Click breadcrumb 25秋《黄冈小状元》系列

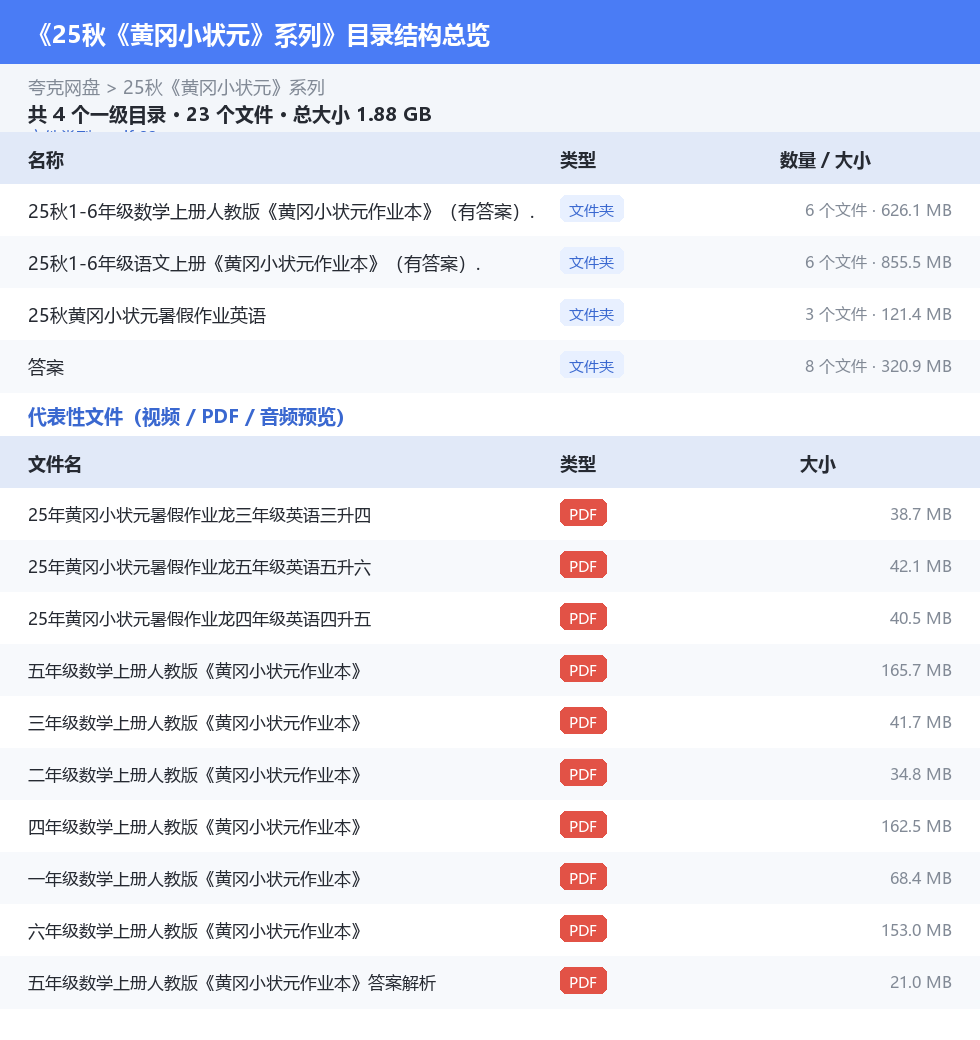[223, 88]
